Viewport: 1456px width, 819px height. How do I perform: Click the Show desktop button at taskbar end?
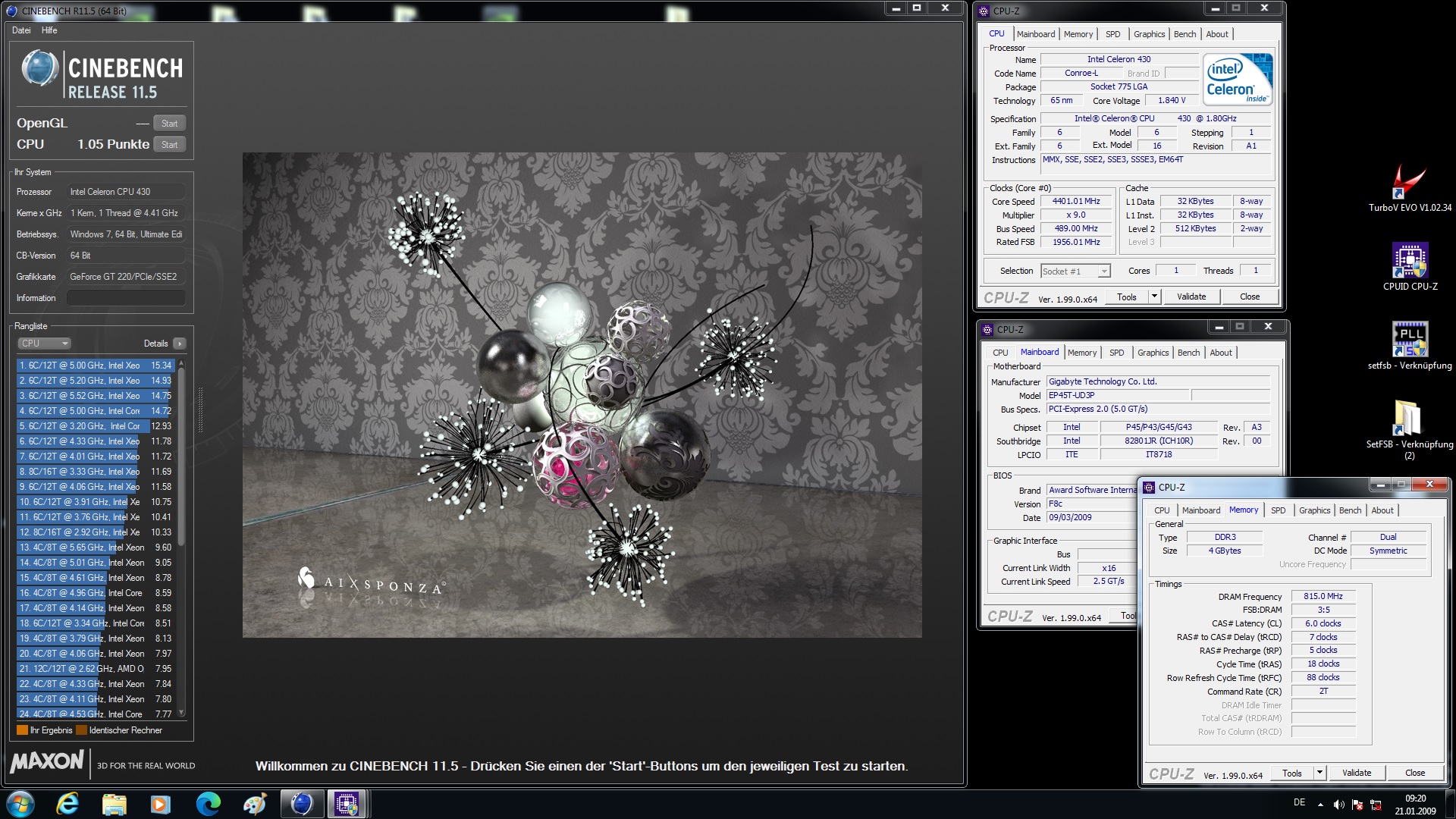pos(1450,804)
